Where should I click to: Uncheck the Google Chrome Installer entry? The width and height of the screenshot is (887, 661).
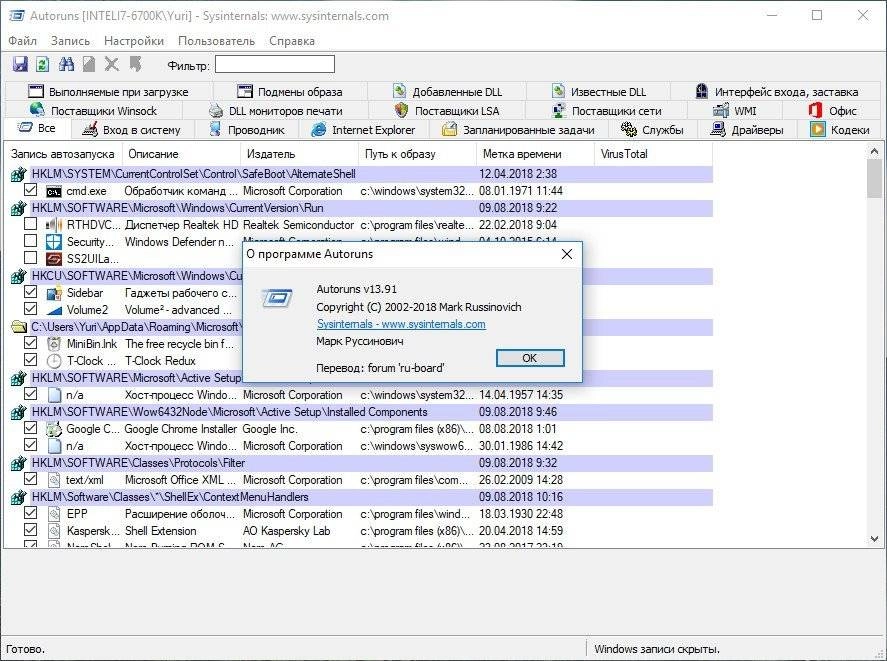pos(31,428)
